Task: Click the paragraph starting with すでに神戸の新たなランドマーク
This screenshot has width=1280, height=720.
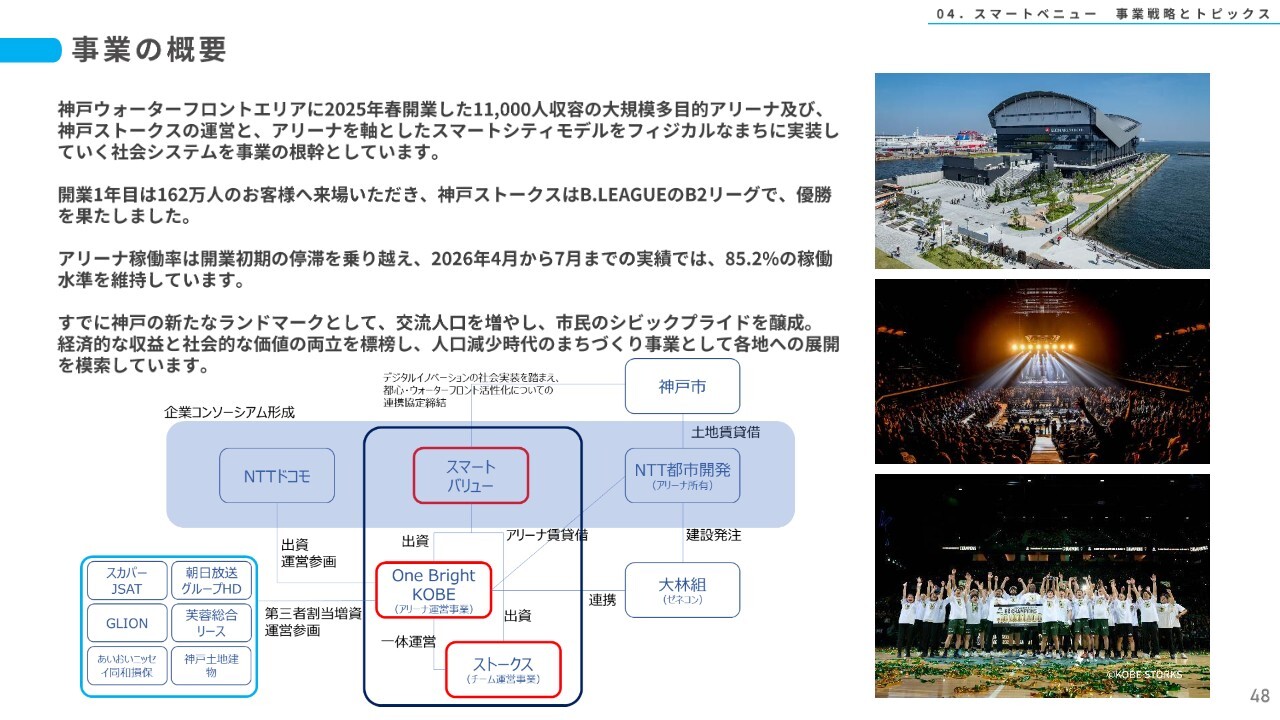Action: tap(449, 344)
